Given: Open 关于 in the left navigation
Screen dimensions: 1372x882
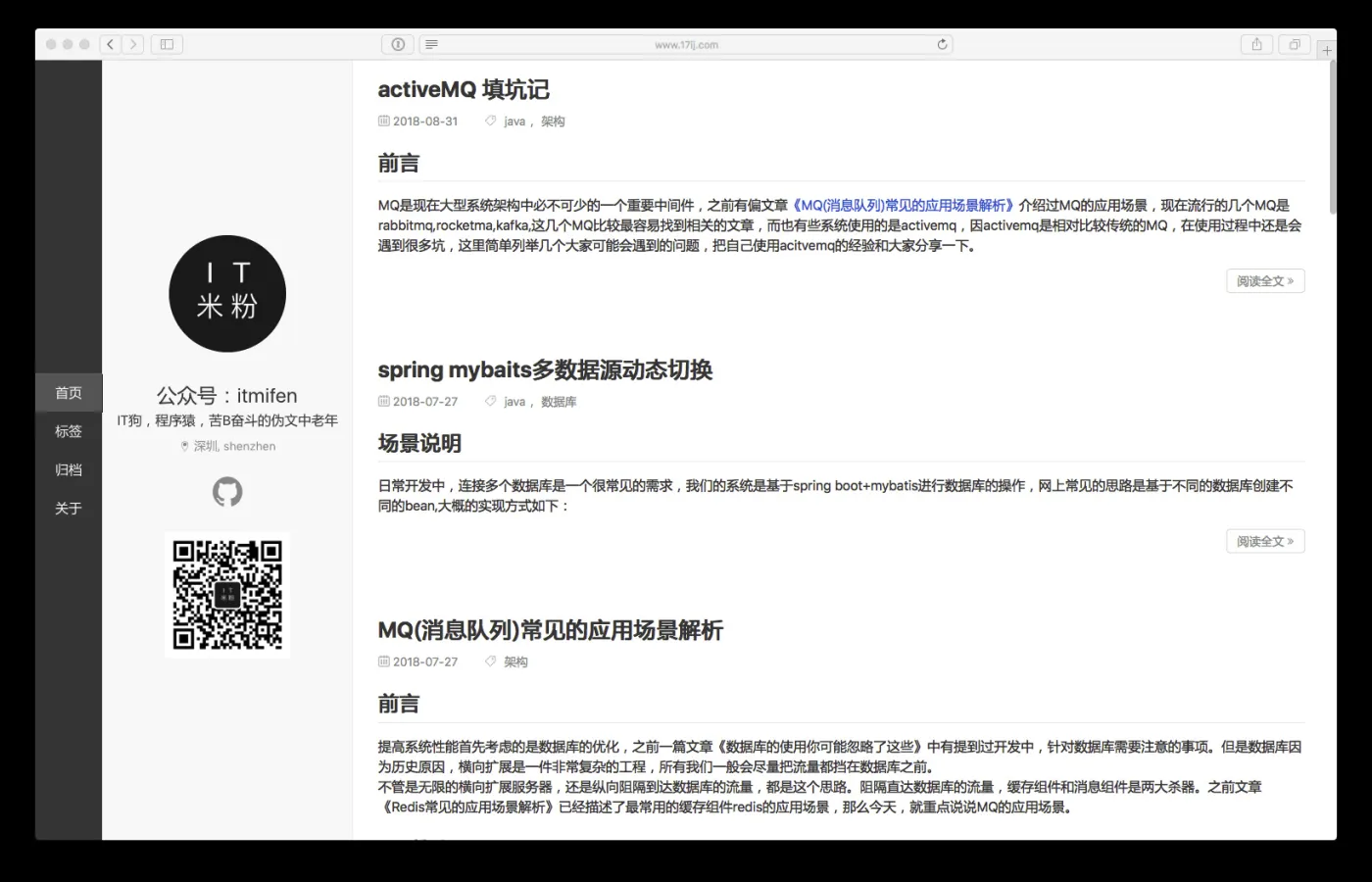Looking at the screenshot, I should (x=69, y=508).
